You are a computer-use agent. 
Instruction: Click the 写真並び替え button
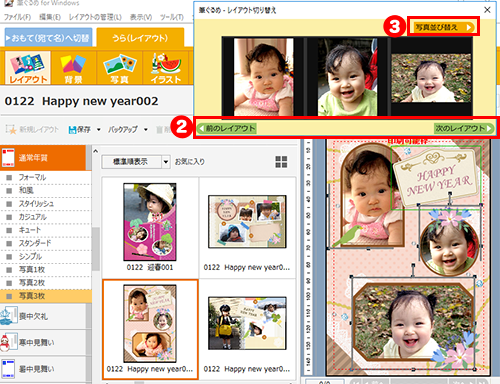(x=443, y=27)
